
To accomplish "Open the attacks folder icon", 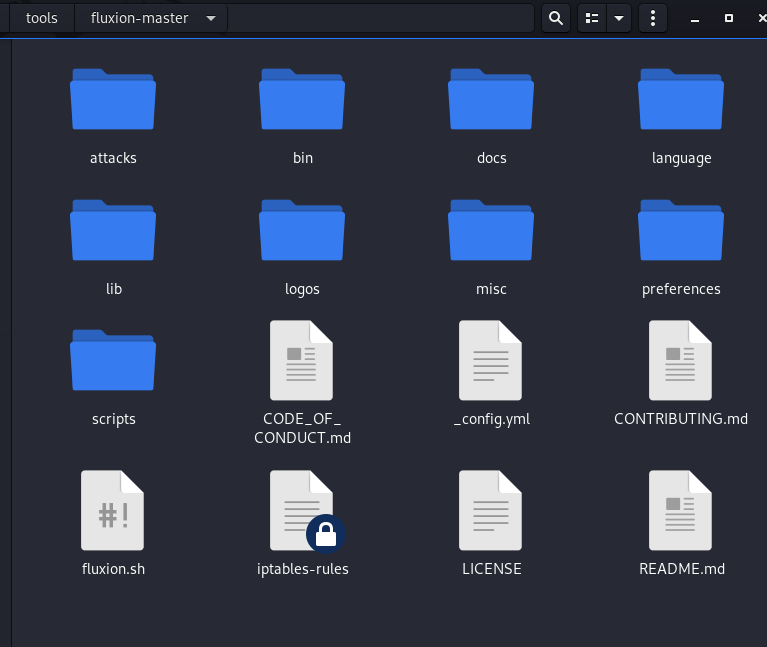I will coord(113,99).
